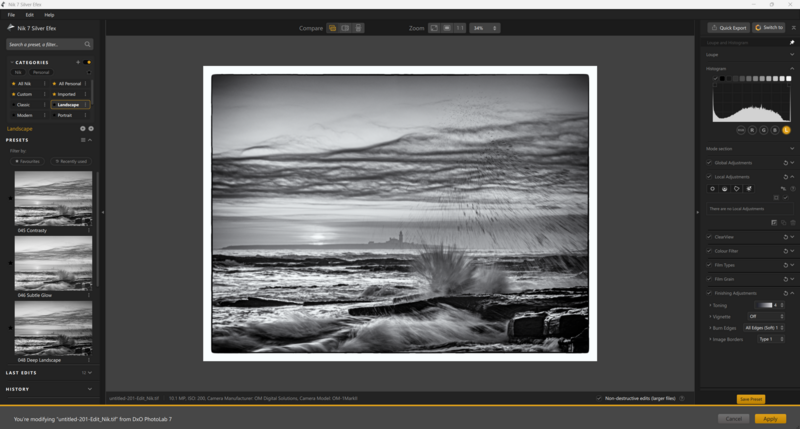This screenshot has width=800, height=429.
Task: Add a polygon local adjustment tool
Action: coord(737,189)
